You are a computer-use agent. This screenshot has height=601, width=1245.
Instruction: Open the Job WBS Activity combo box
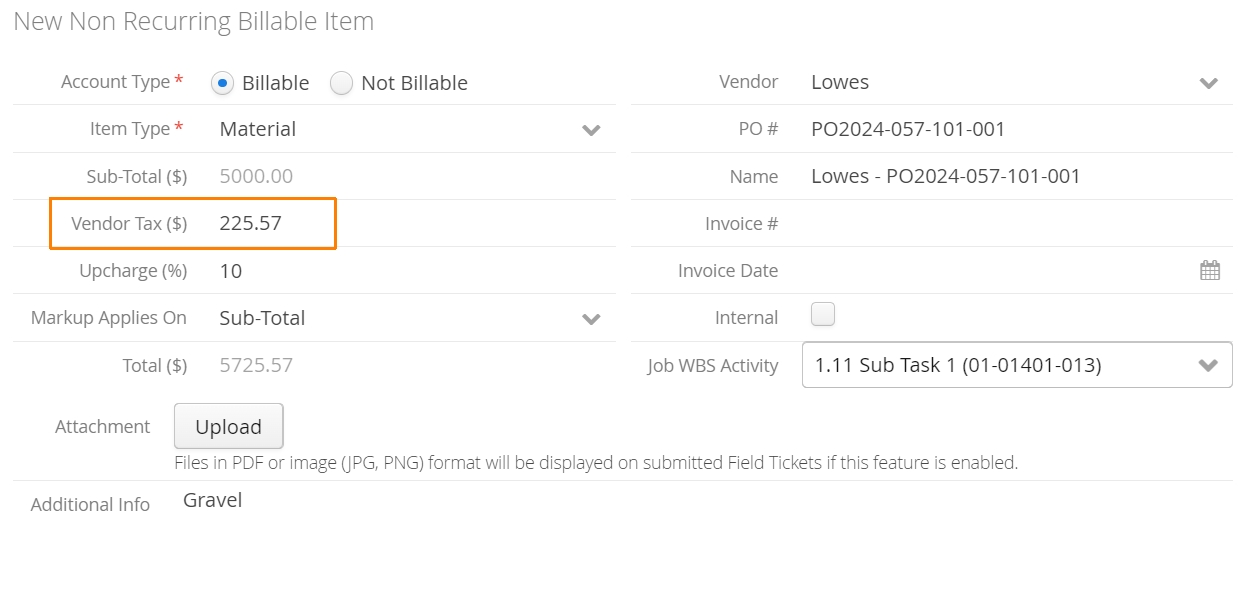(x=1017, y=365)
